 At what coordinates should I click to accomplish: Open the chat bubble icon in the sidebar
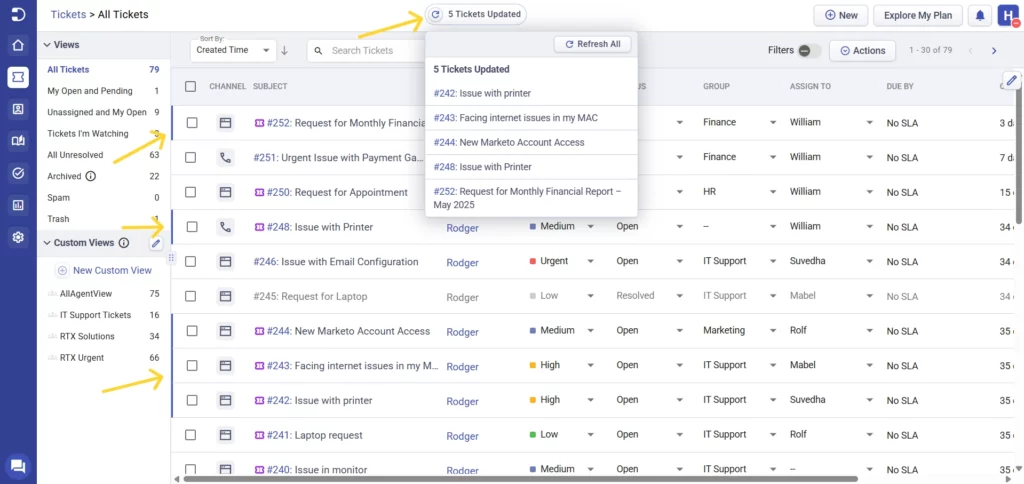[18, 466]
